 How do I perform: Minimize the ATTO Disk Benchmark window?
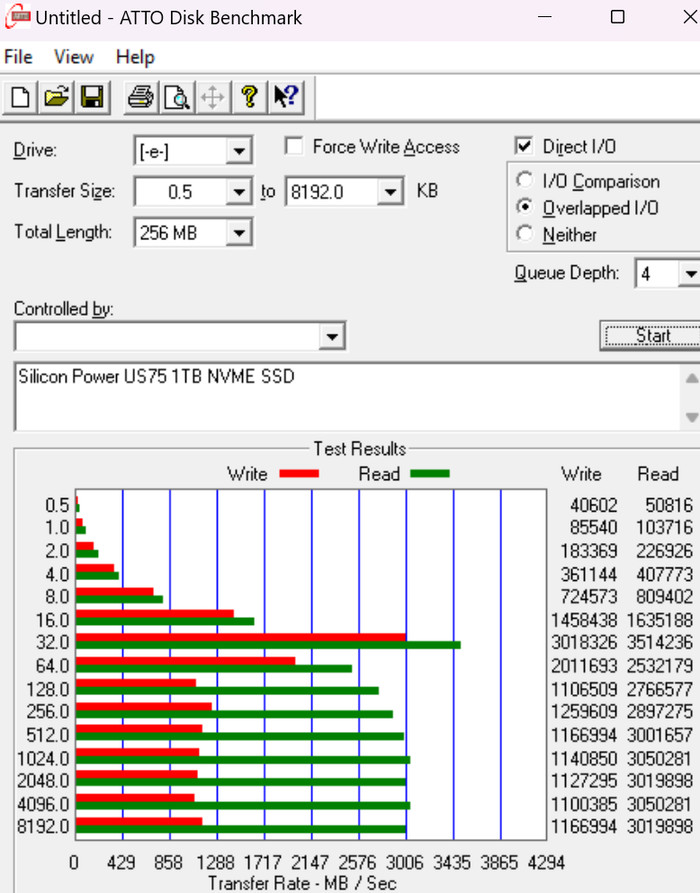[545, 17]
